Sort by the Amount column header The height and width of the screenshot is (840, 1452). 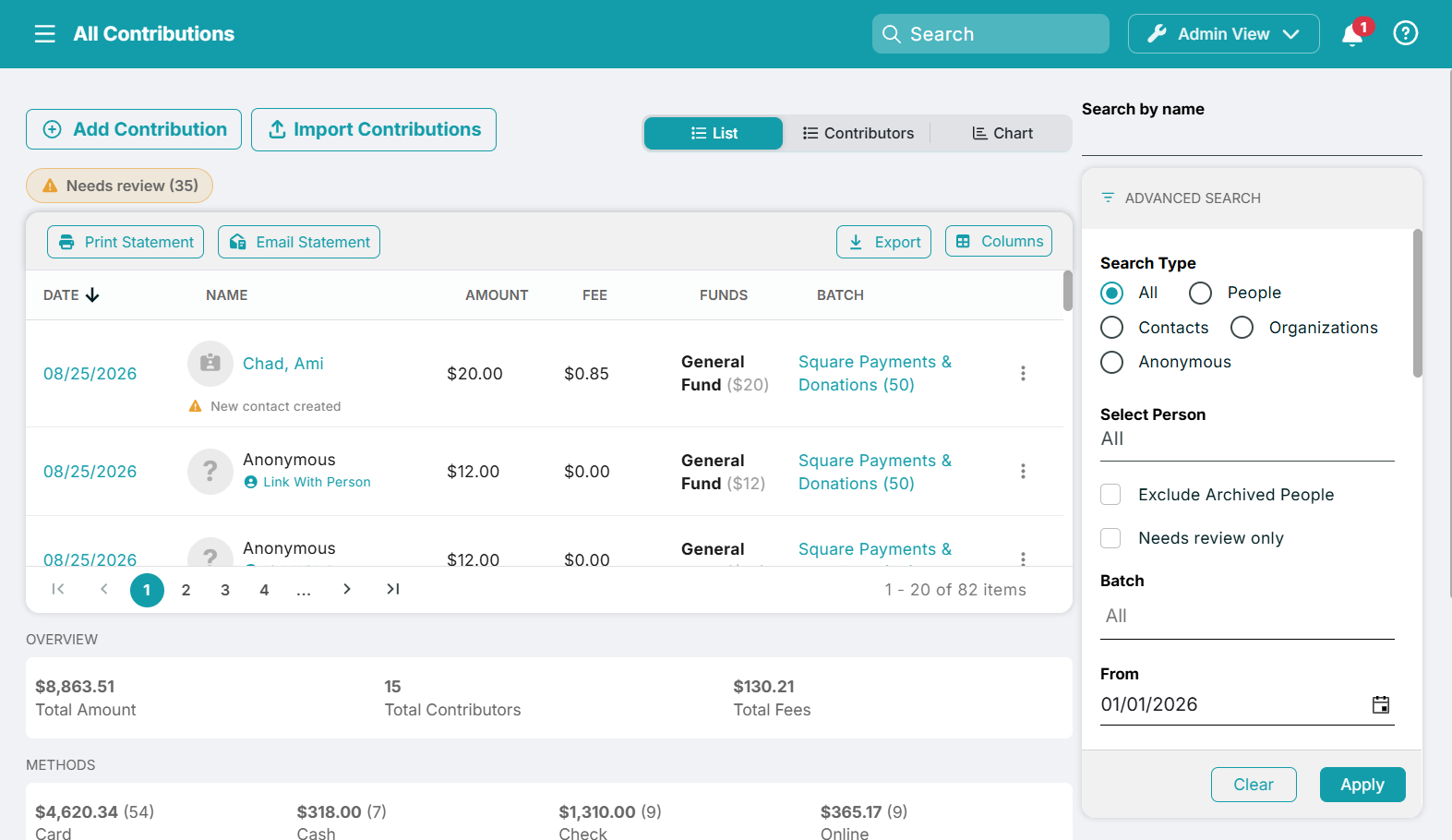497,295
